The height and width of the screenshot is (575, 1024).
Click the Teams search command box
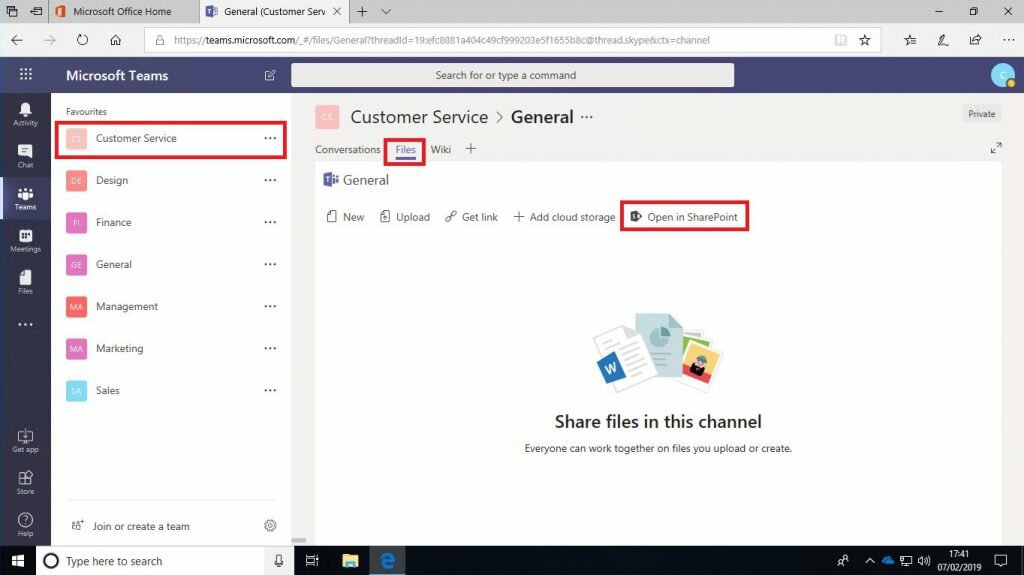[512, 75]
